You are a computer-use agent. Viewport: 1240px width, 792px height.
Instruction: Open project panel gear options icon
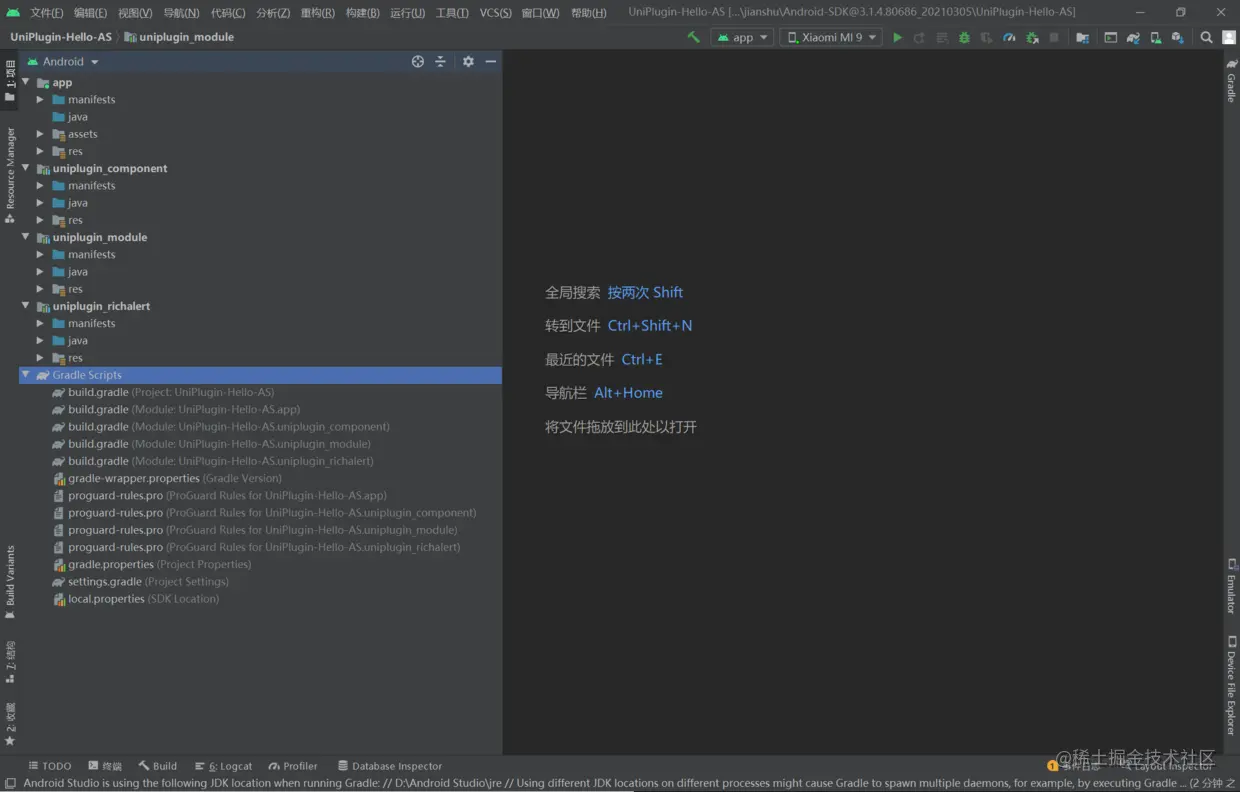click(468, 61)
